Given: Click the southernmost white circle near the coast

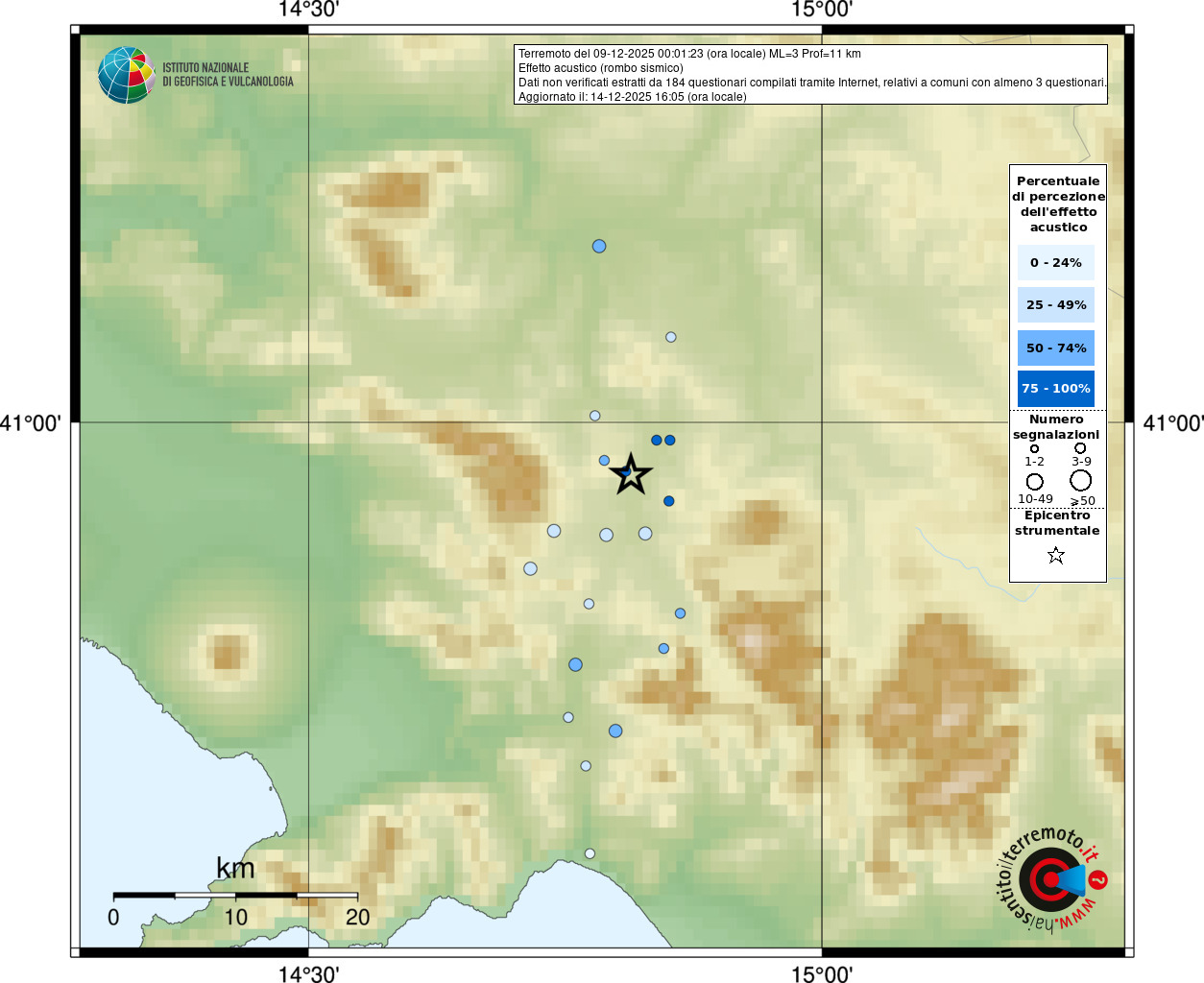Looking at the screenshot, I should pyautogui.click(x=590, y=853).
